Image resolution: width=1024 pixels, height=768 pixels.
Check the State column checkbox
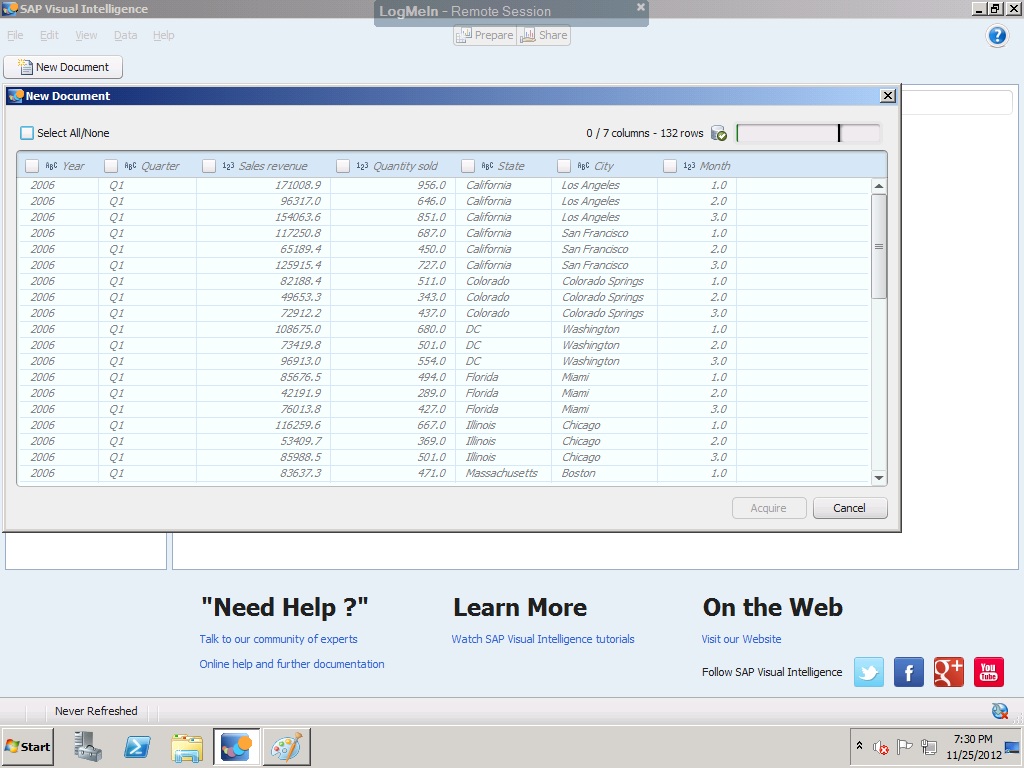pos(468,166)
